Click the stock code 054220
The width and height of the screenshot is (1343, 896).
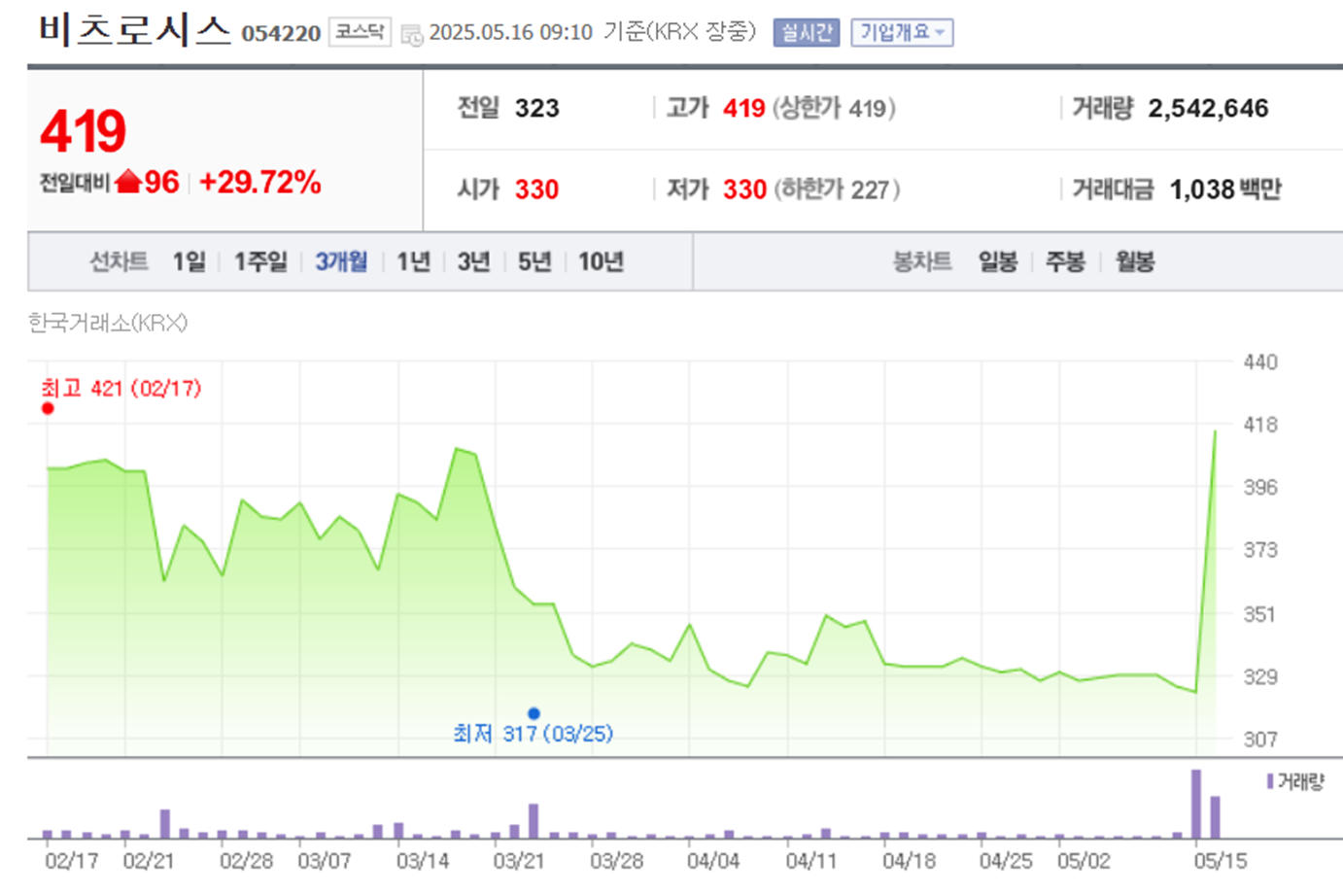click(x=281, y=33)
